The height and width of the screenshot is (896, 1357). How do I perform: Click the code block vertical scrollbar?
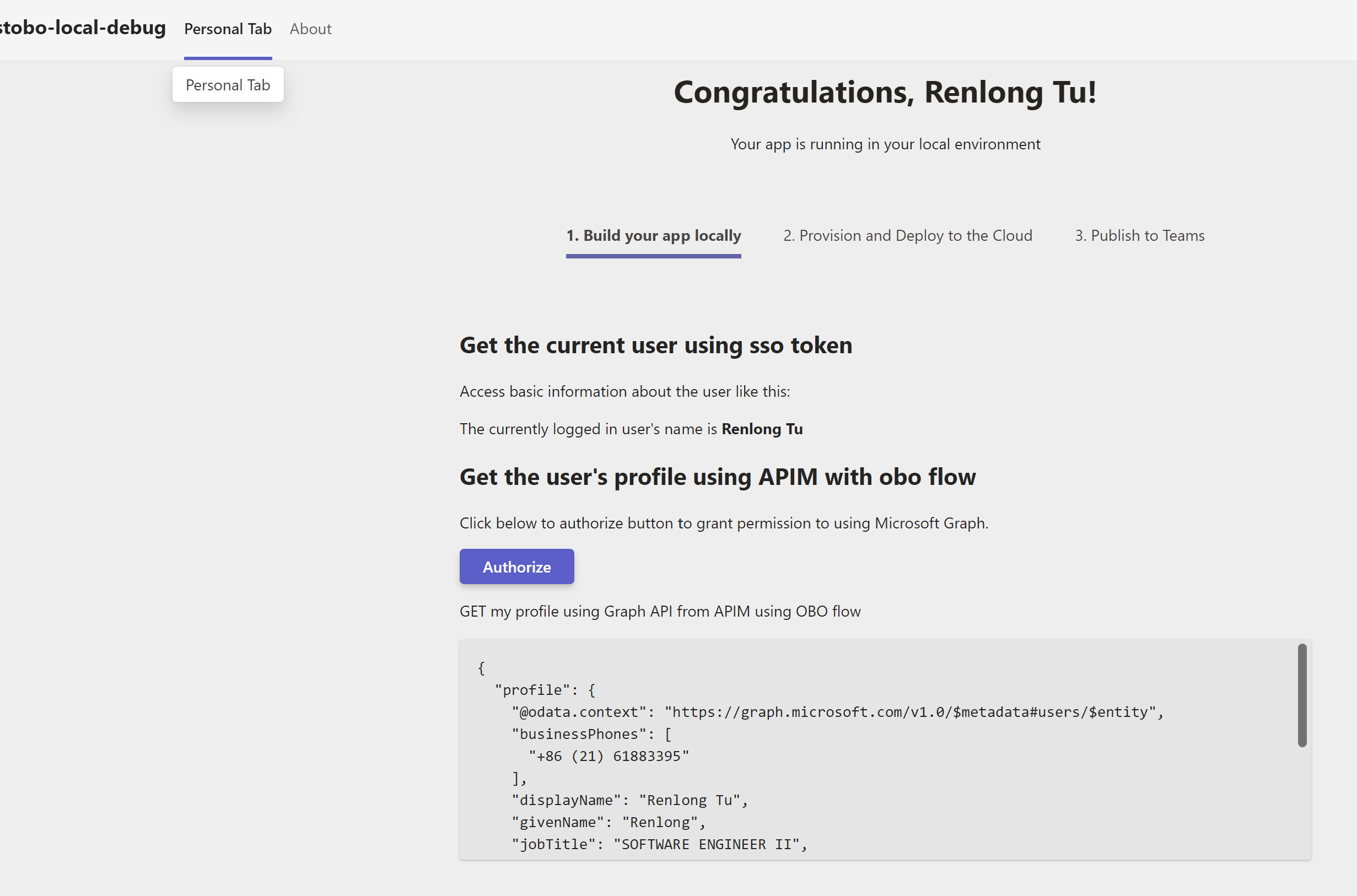(1301, 695)
